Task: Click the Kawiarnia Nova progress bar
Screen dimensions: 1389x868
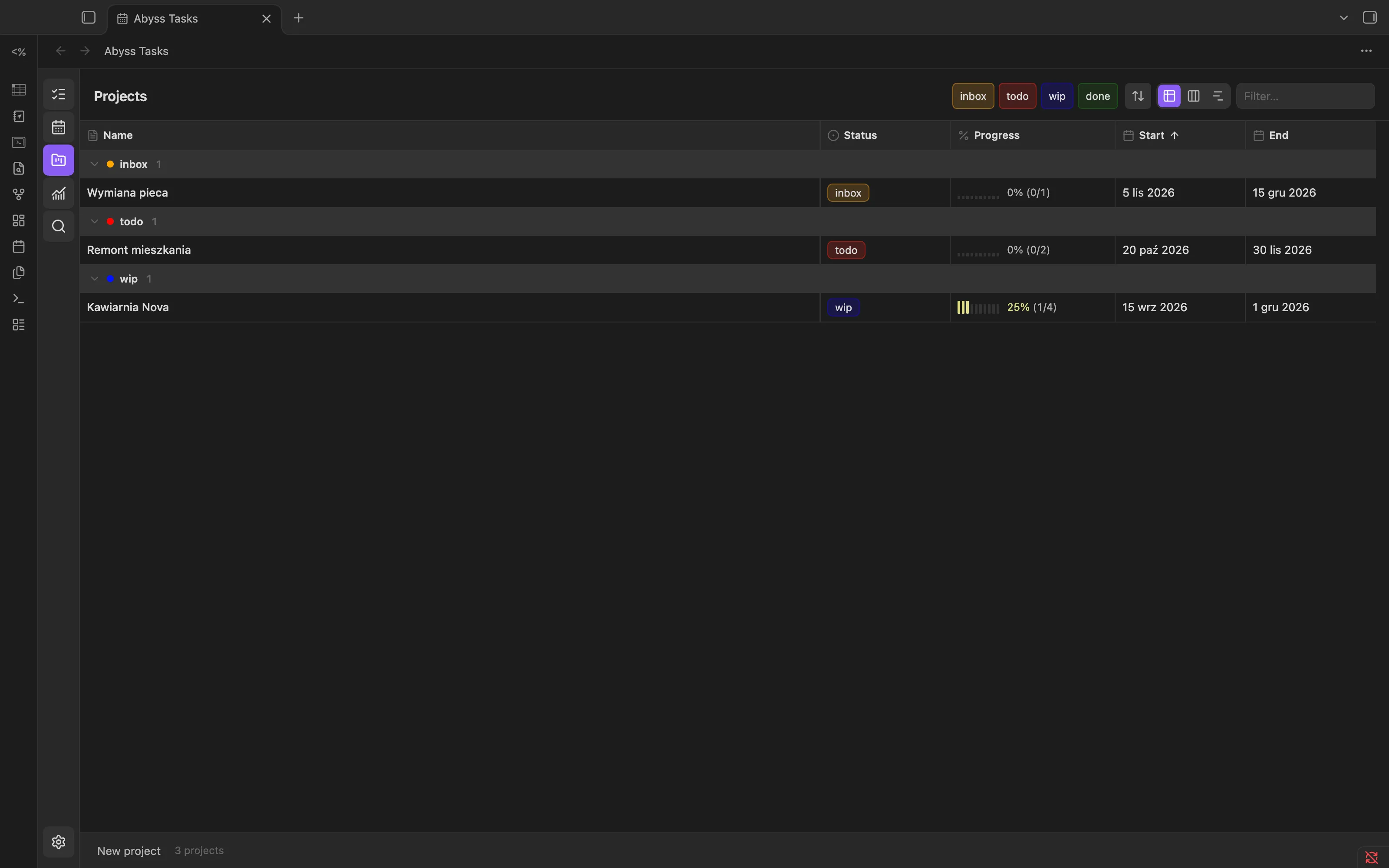Action: 978,308
